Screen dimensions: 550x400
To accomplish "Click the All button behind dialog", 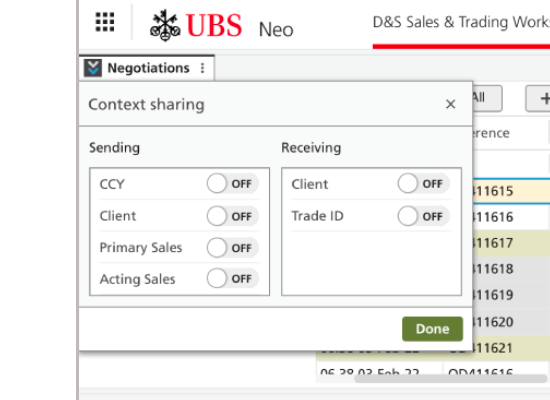I will pyautogui.click(x=487, y=98).
